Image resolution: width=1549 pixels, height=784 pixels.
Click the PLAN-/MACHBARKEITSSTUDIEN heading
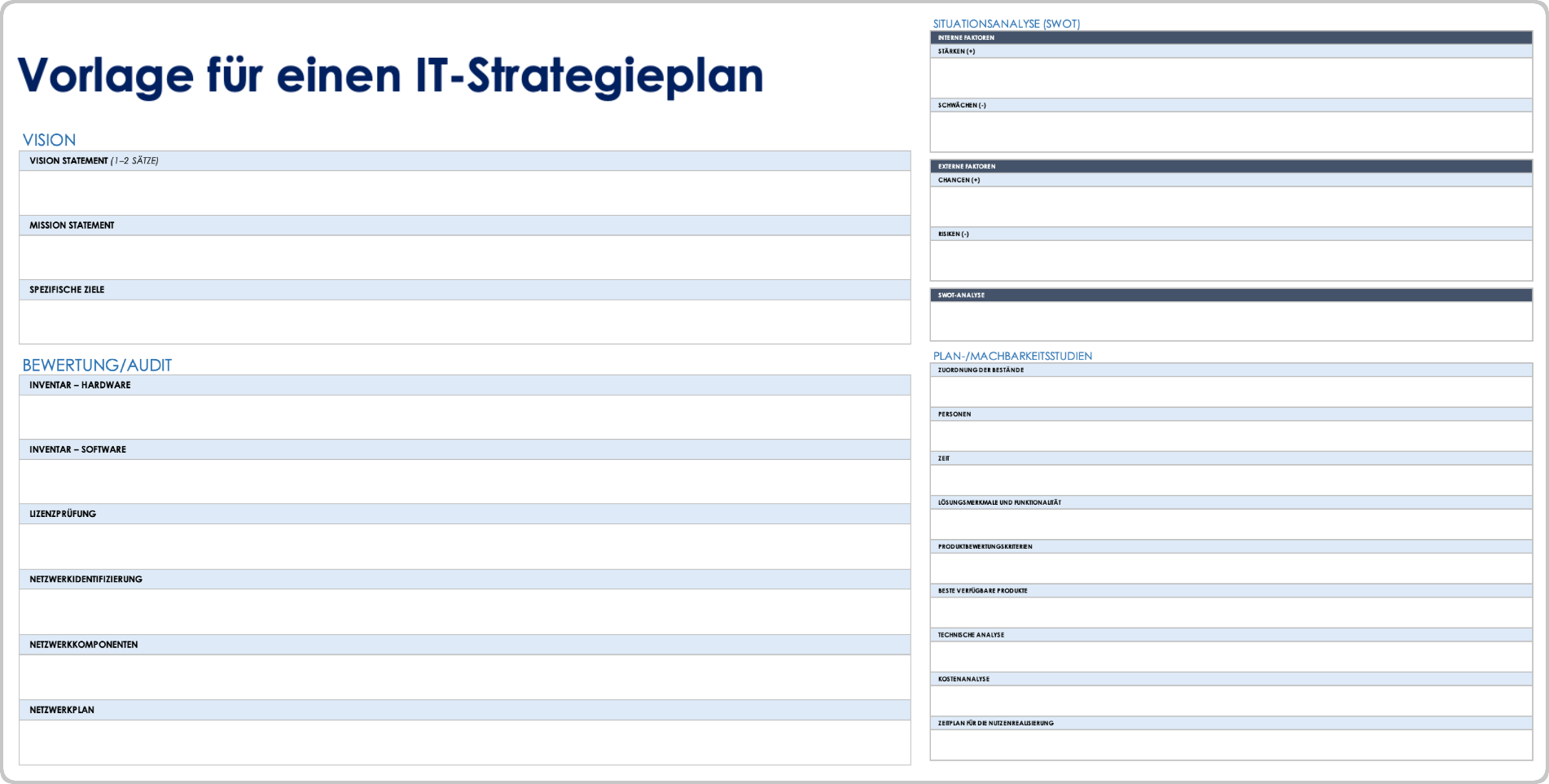tap(1012, 356)
